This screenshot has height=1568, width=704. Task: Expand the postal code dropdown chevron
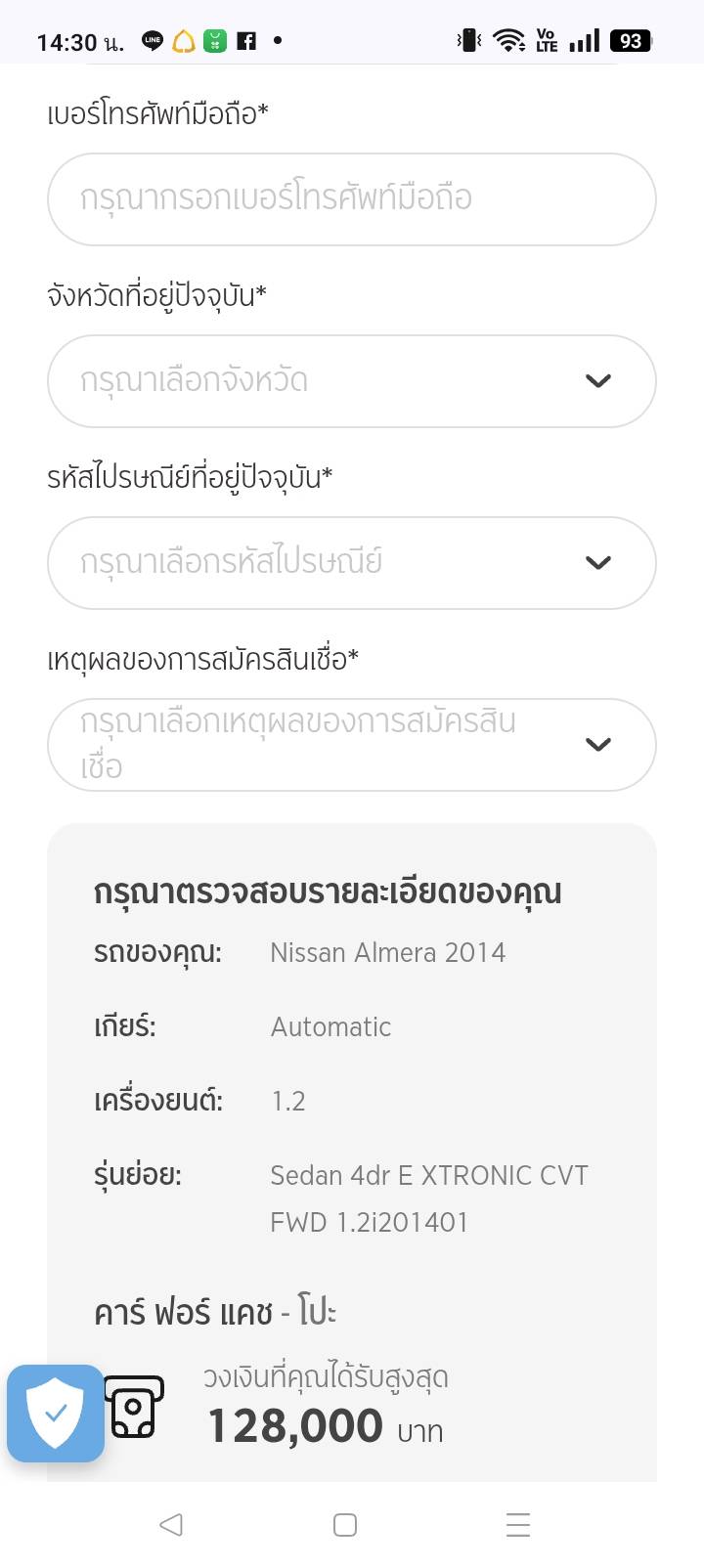597,562
